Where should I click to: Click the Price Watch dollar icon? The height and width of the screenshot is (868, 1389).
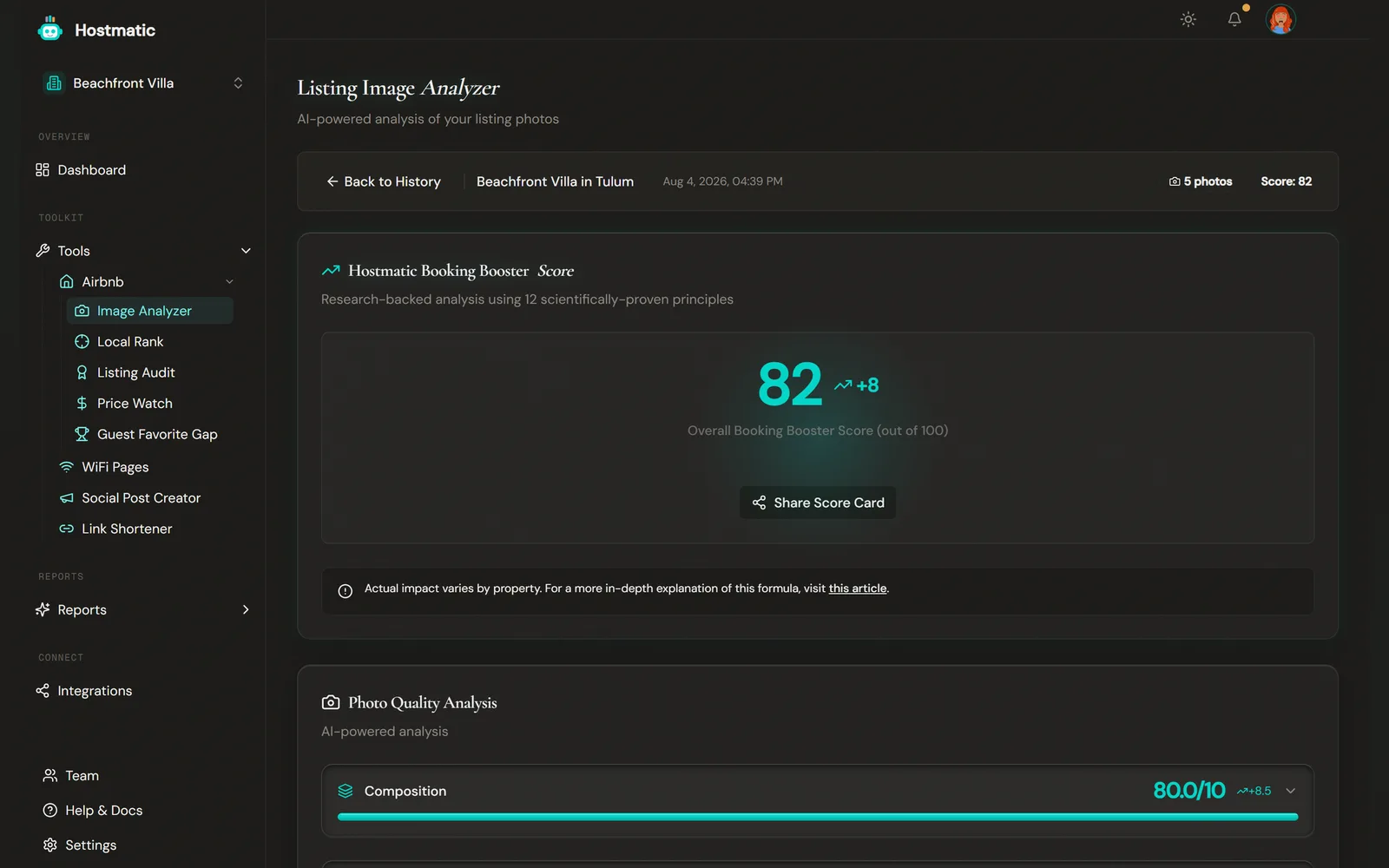82,404
